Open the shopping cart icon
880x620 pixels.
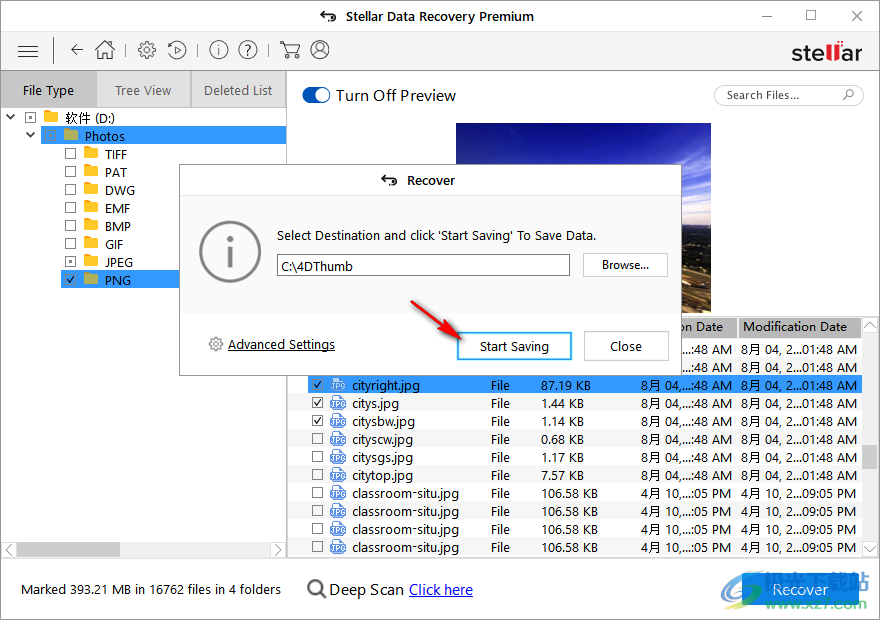point(289,50)
